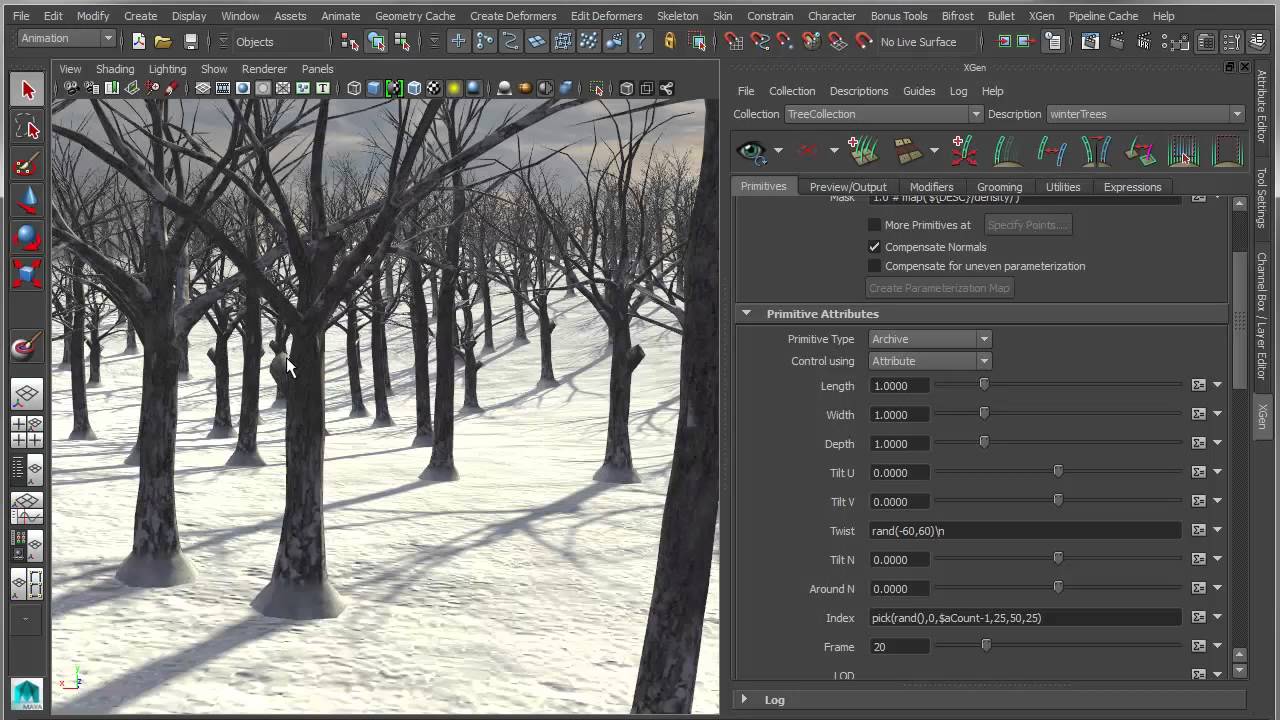Open the viewport Shading menu
The width and height of the screenshot is (1280, 720).
point(115,69)
